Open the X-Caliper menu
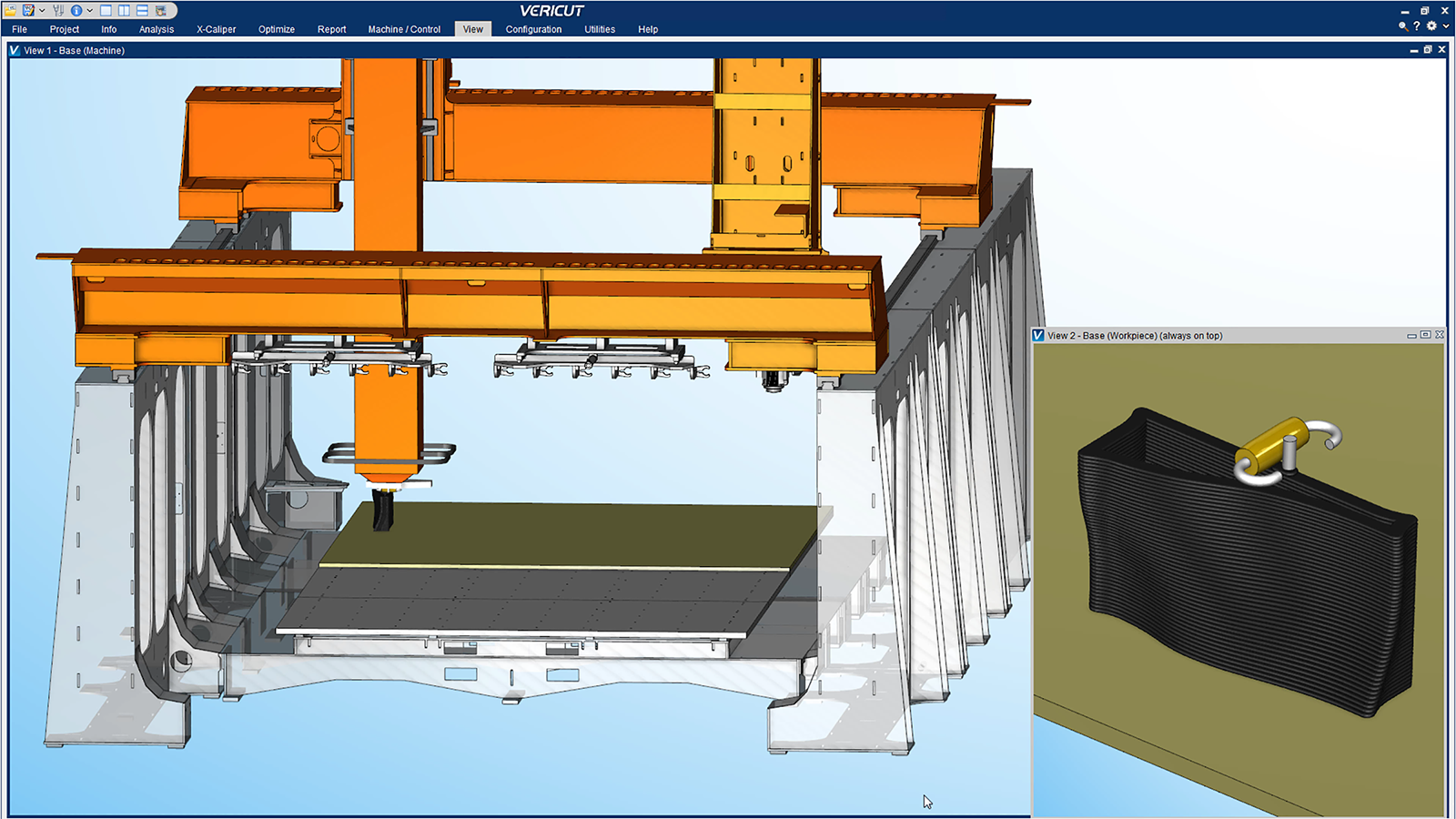1456x819 pixels. click(x=216, y=29)
